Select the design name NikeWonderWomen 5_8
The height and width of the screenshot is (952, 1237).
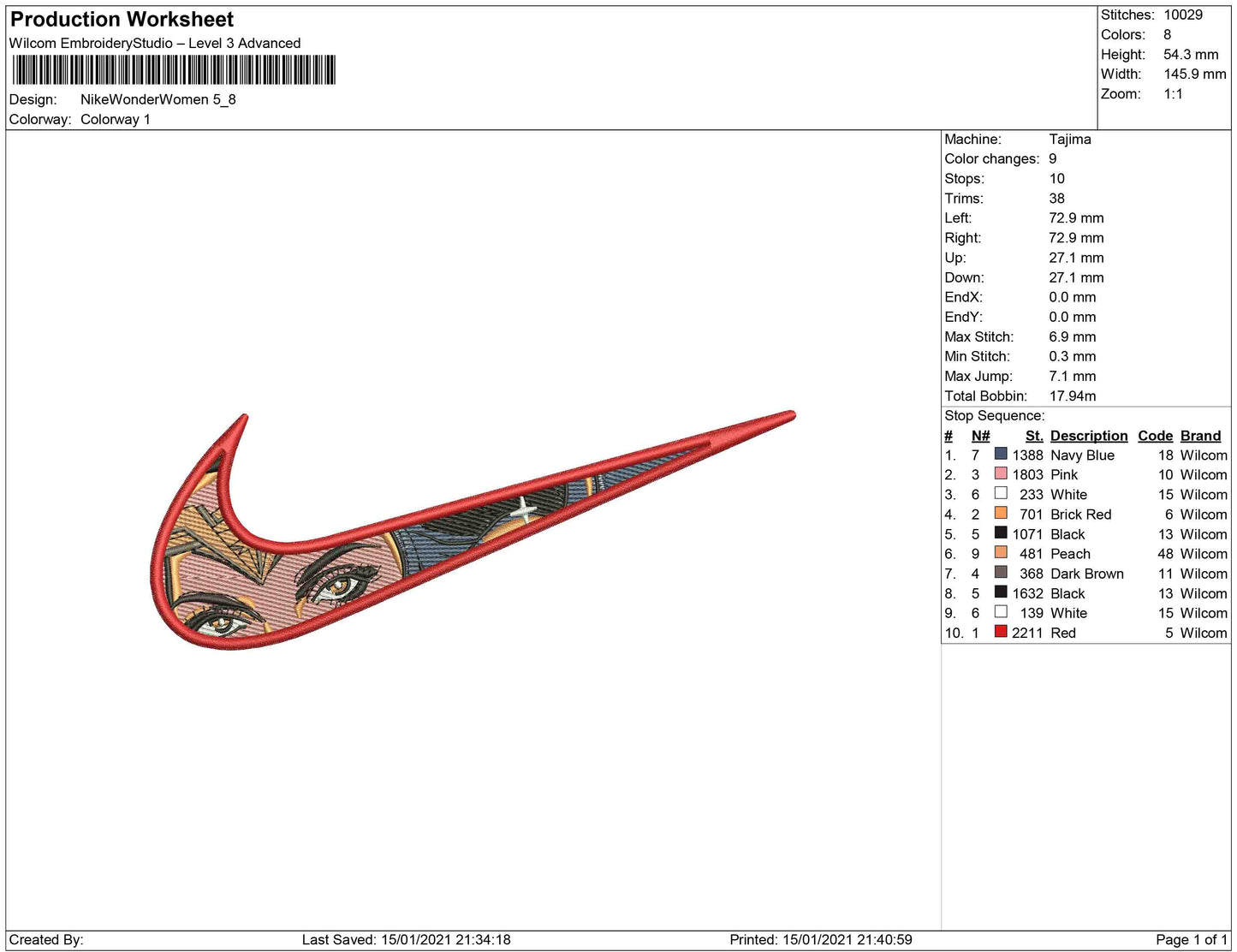tap(158, 99)
